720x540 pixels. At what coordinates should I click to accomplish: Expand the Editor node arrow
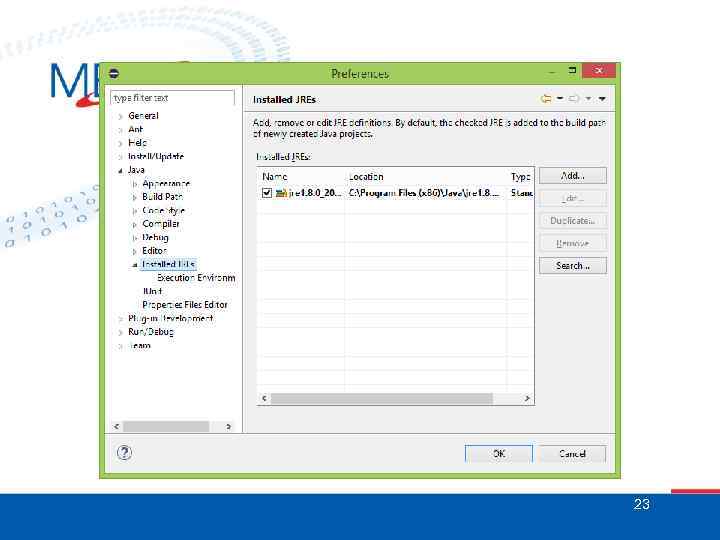[135, 252]
